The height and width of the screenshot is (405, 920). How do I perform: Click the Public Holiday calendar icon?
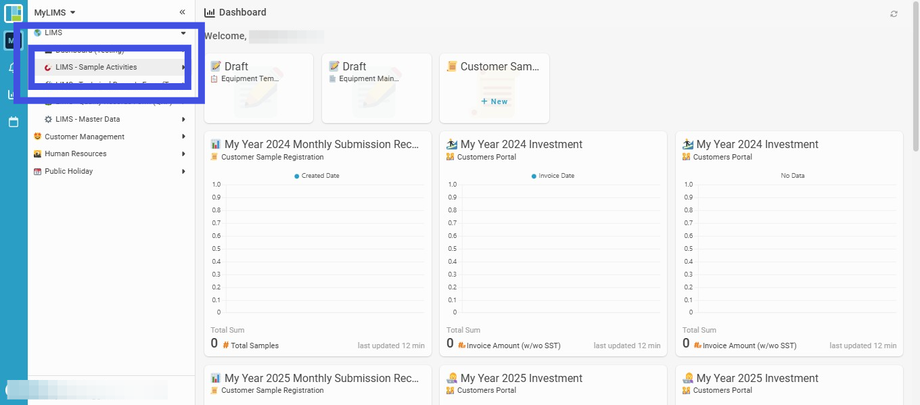pos(37,171)
